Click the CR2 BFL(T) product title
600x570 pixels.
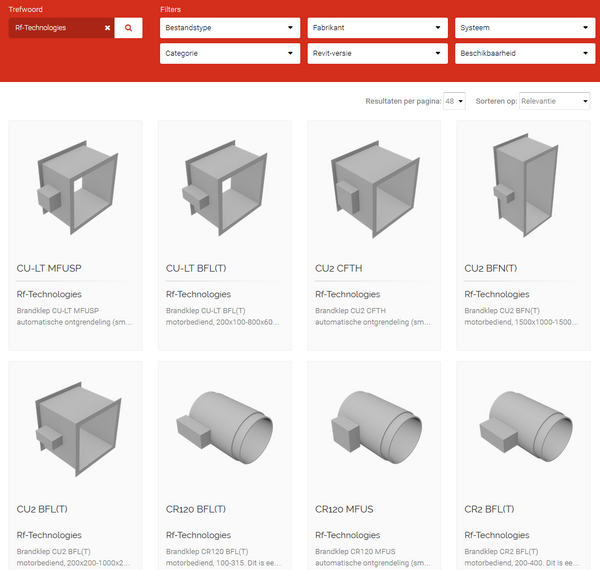[489, 509]
